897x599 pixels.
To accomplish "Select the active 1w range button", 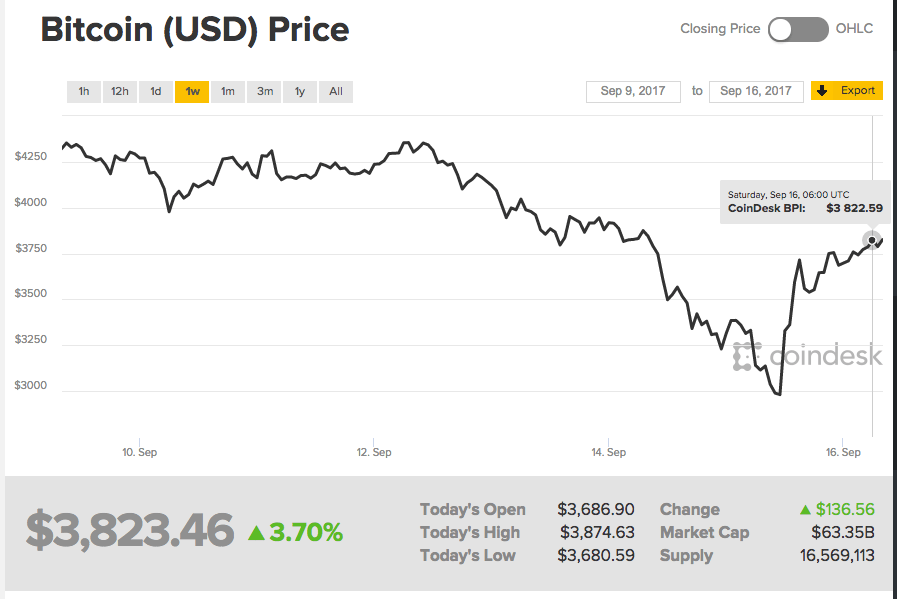I will pos(192,91).
